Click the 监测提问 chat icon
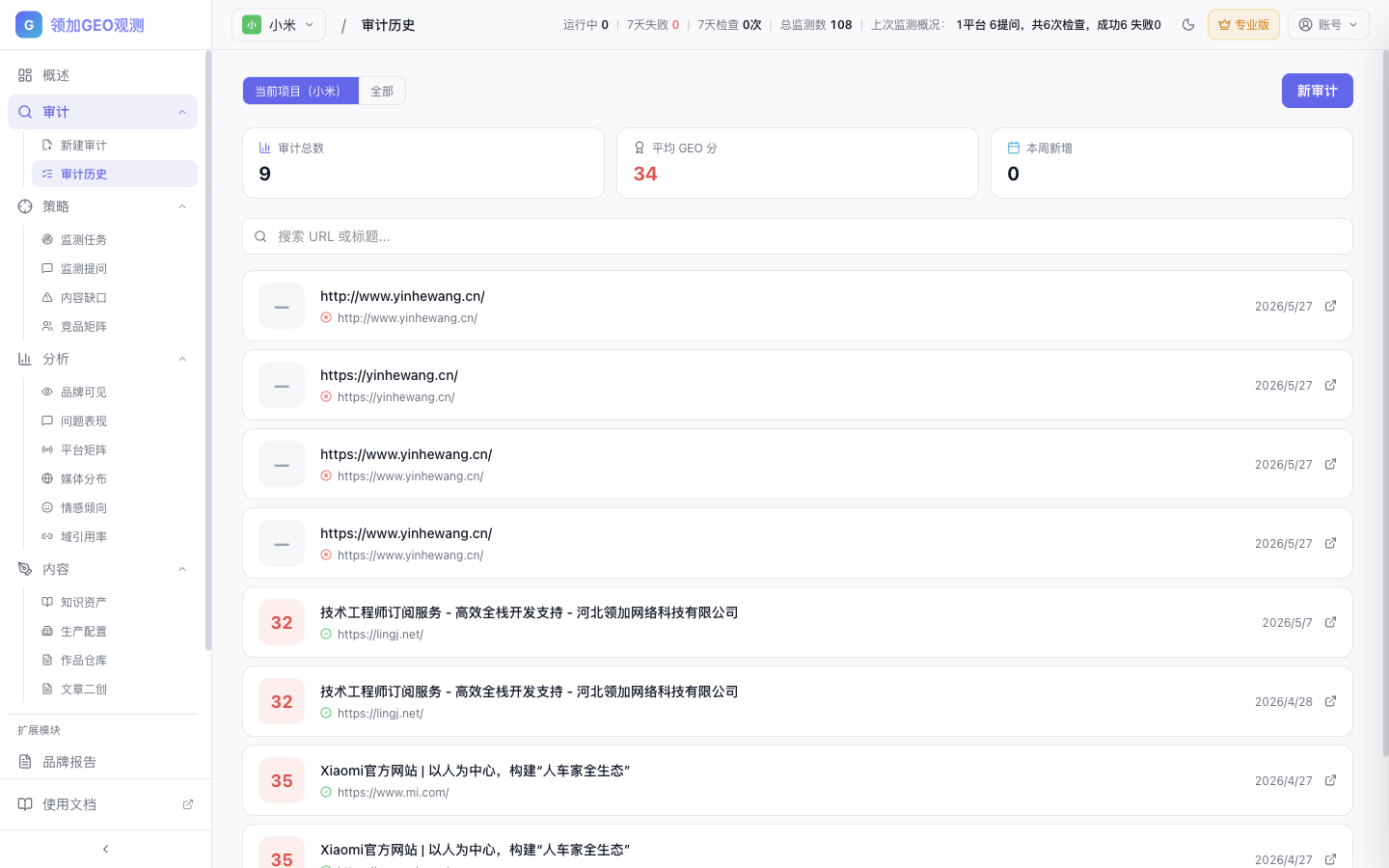 (x=47, y=268)
